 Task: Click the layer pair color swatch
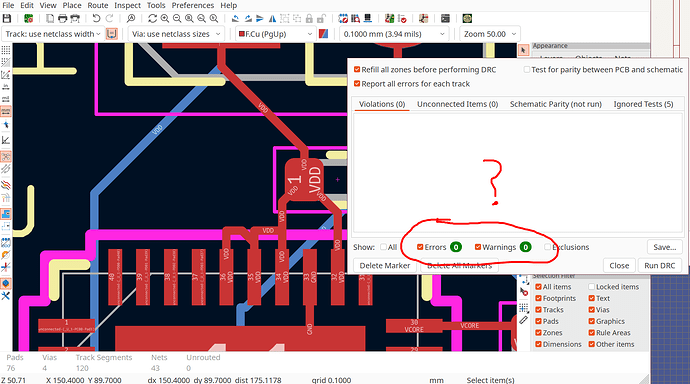pyautogui.click(x=323, y=34)
